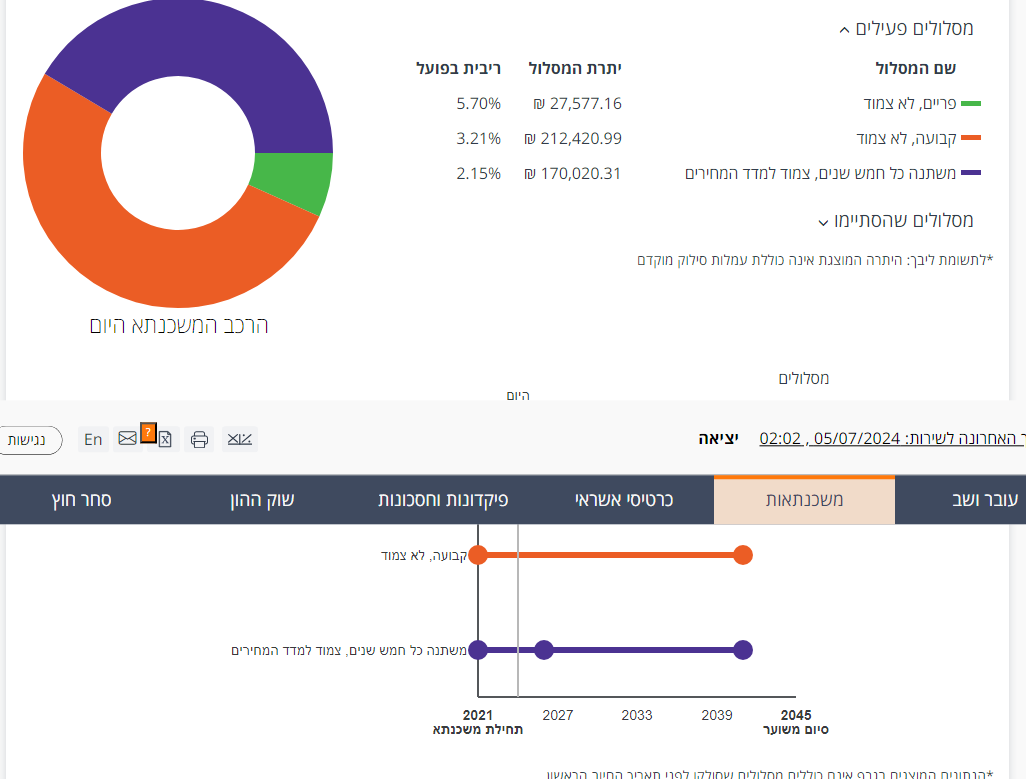Collapse the מסלולים פעילים section chevron
Image resolution: width=1026 pixels, height=779 pixels.
click(844, 30)
